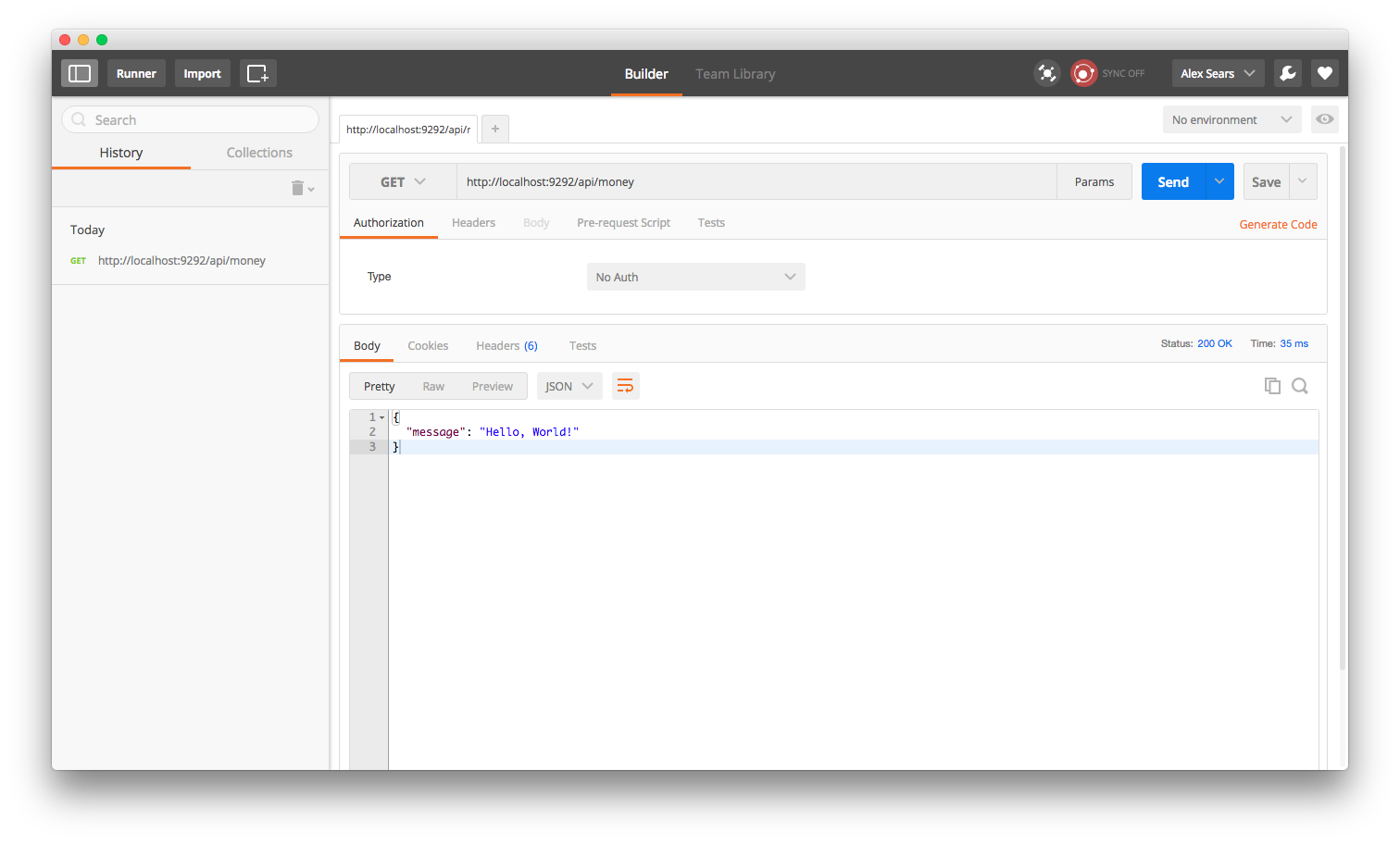Select the open localhost request tab
1400x844 pixels.
[408, 130]
